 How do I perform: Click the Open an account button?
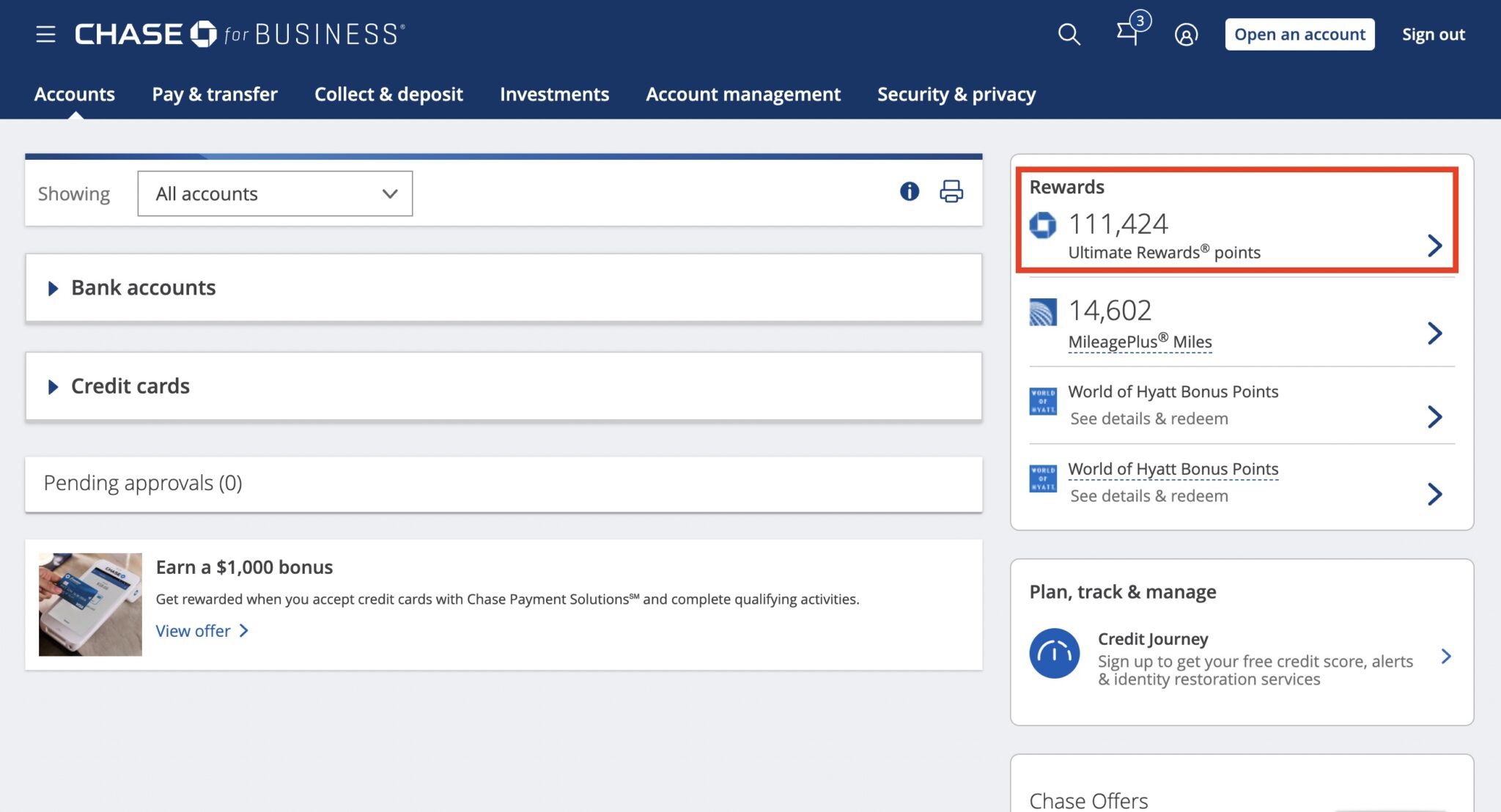(1299, 34)
